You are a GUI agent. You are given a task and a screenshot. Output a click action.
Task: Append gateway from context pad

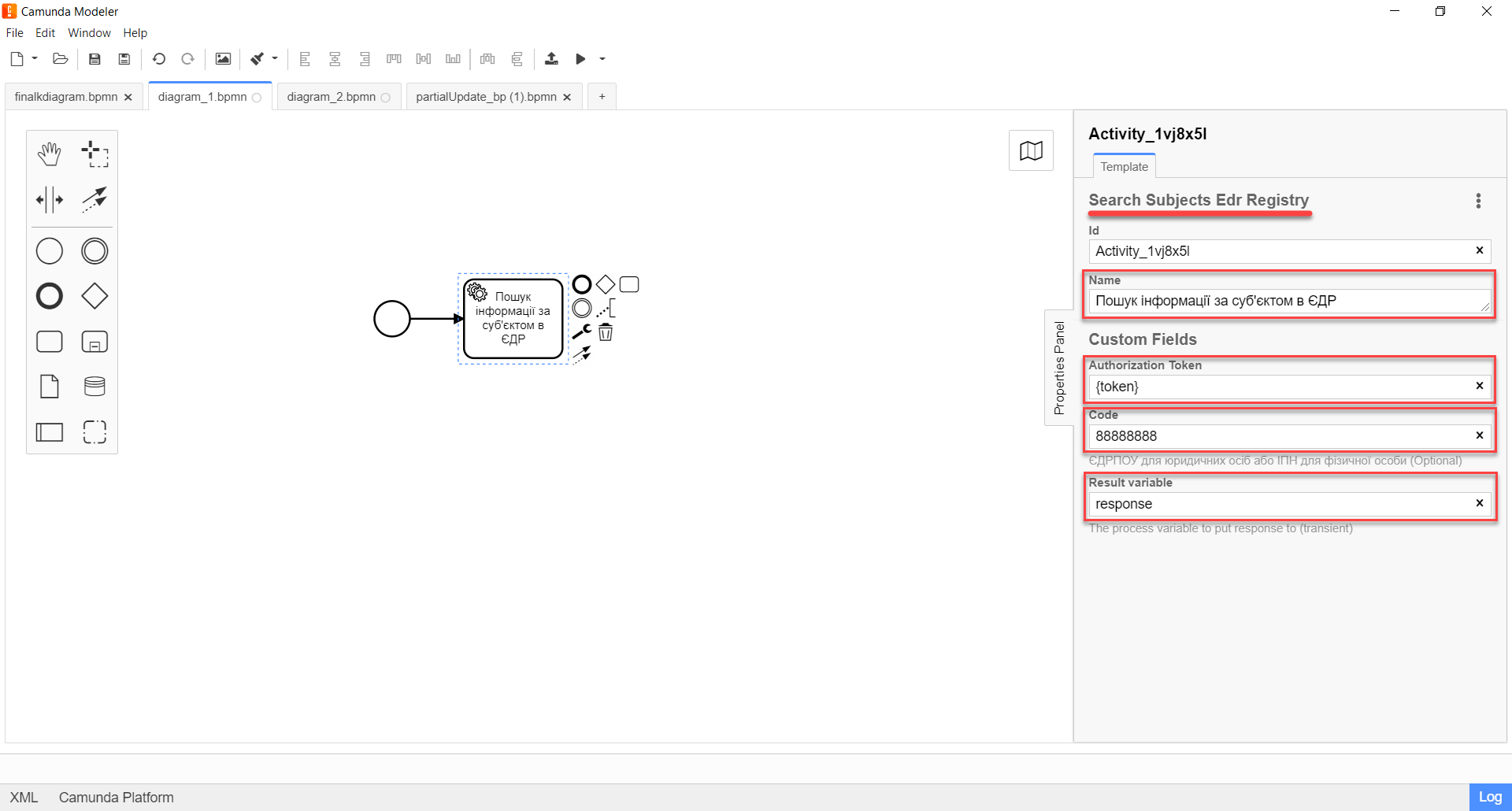click(x=606, y=284)
